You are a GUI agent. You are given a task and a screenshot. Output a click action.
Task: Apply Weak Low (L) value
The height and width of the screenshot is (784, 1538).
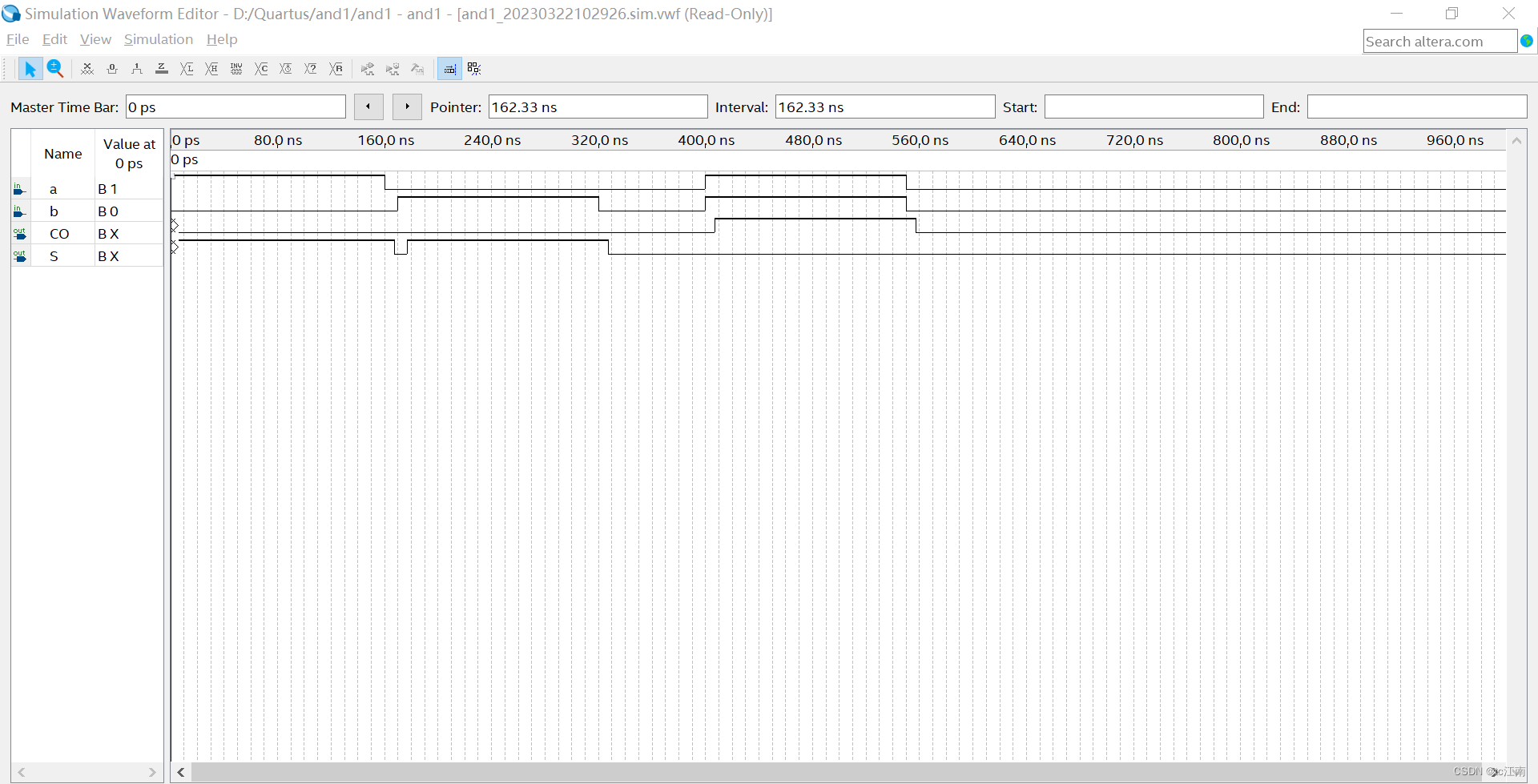(187, 69)
